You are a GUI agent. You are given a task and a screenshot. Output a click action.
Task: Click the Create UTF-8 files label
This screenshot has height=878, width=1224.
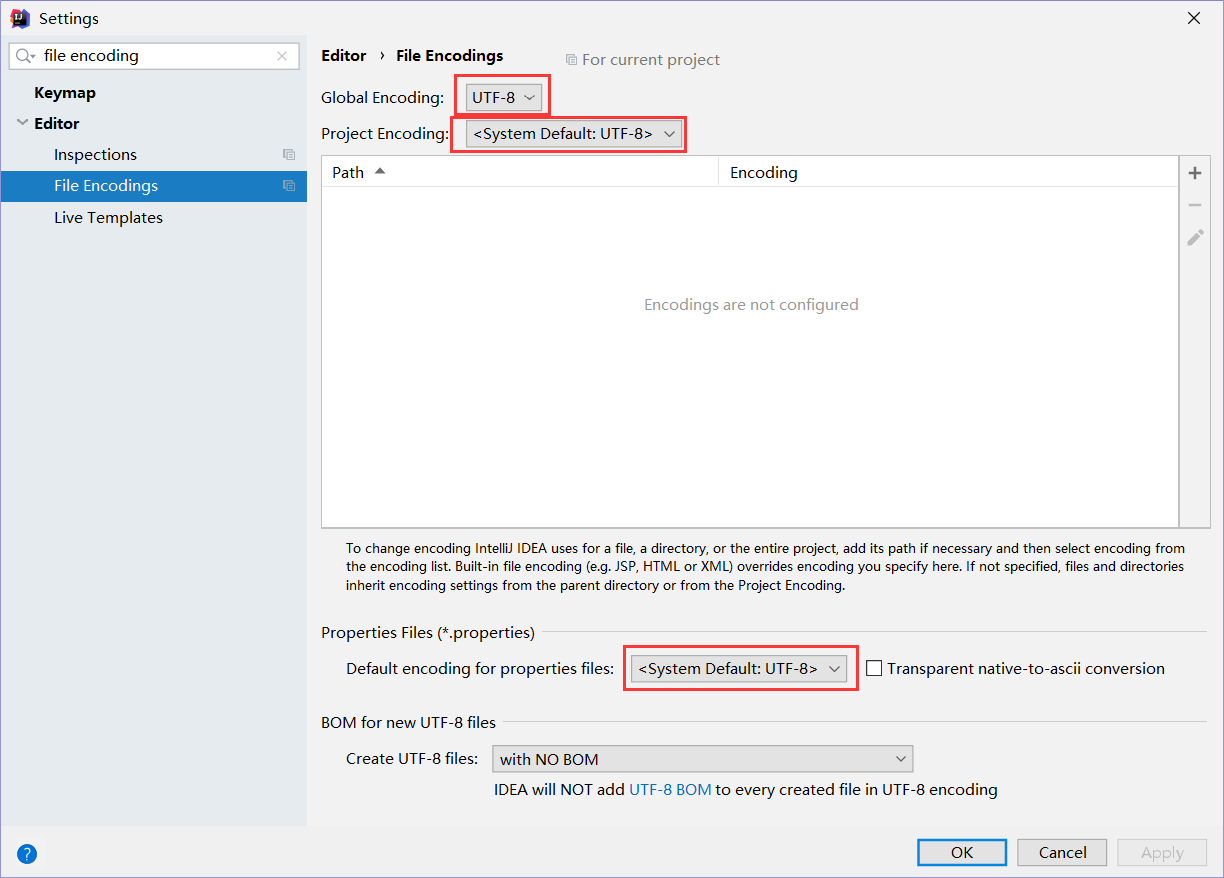(412, 759)
